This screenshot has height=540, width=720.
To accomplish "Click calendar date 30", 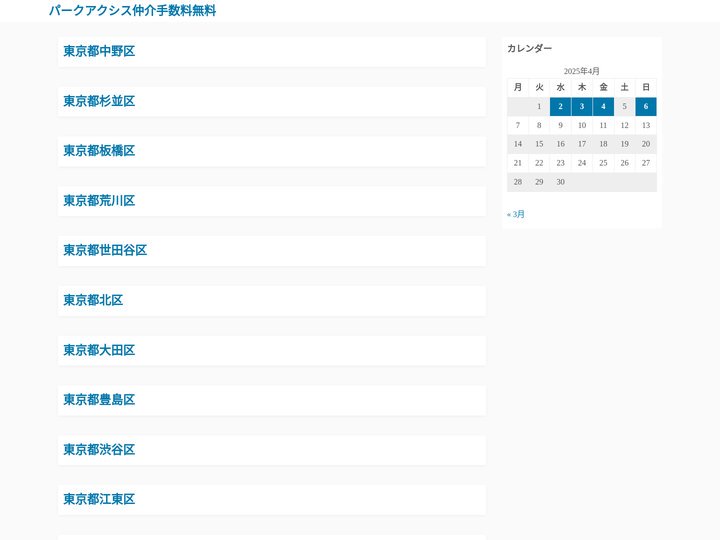I will [560, 182].
